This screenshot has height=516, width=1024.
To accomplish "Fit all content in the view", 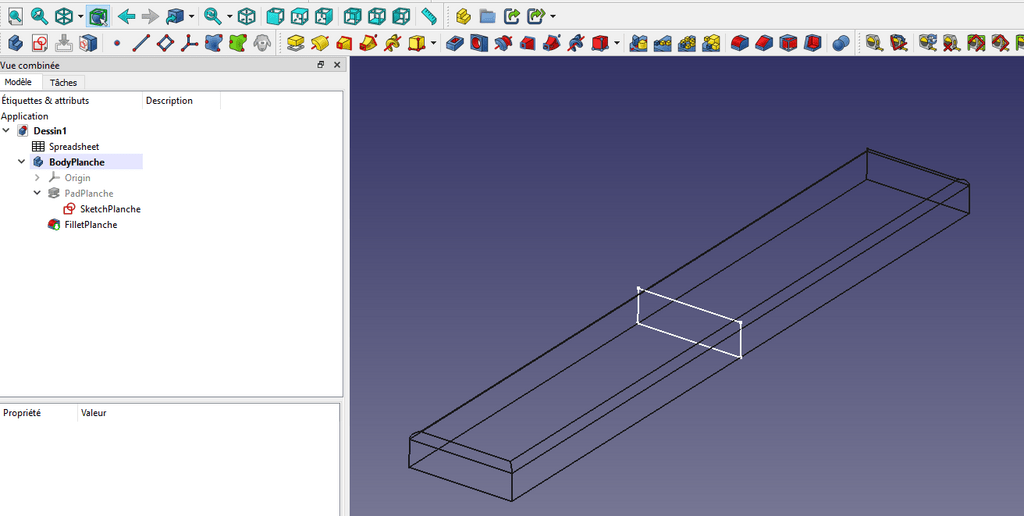I will point(15,16).
